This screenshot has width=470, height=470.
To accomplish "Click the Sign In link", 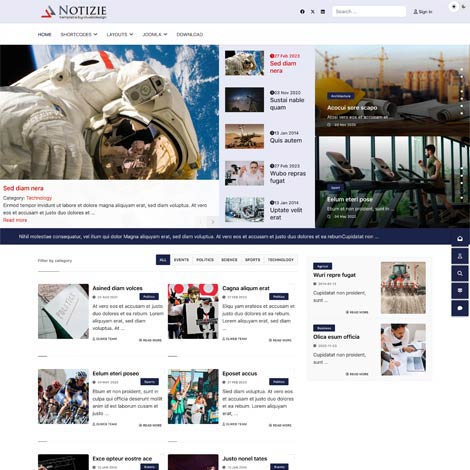I will pyautogui.click(x=423, y=12).
